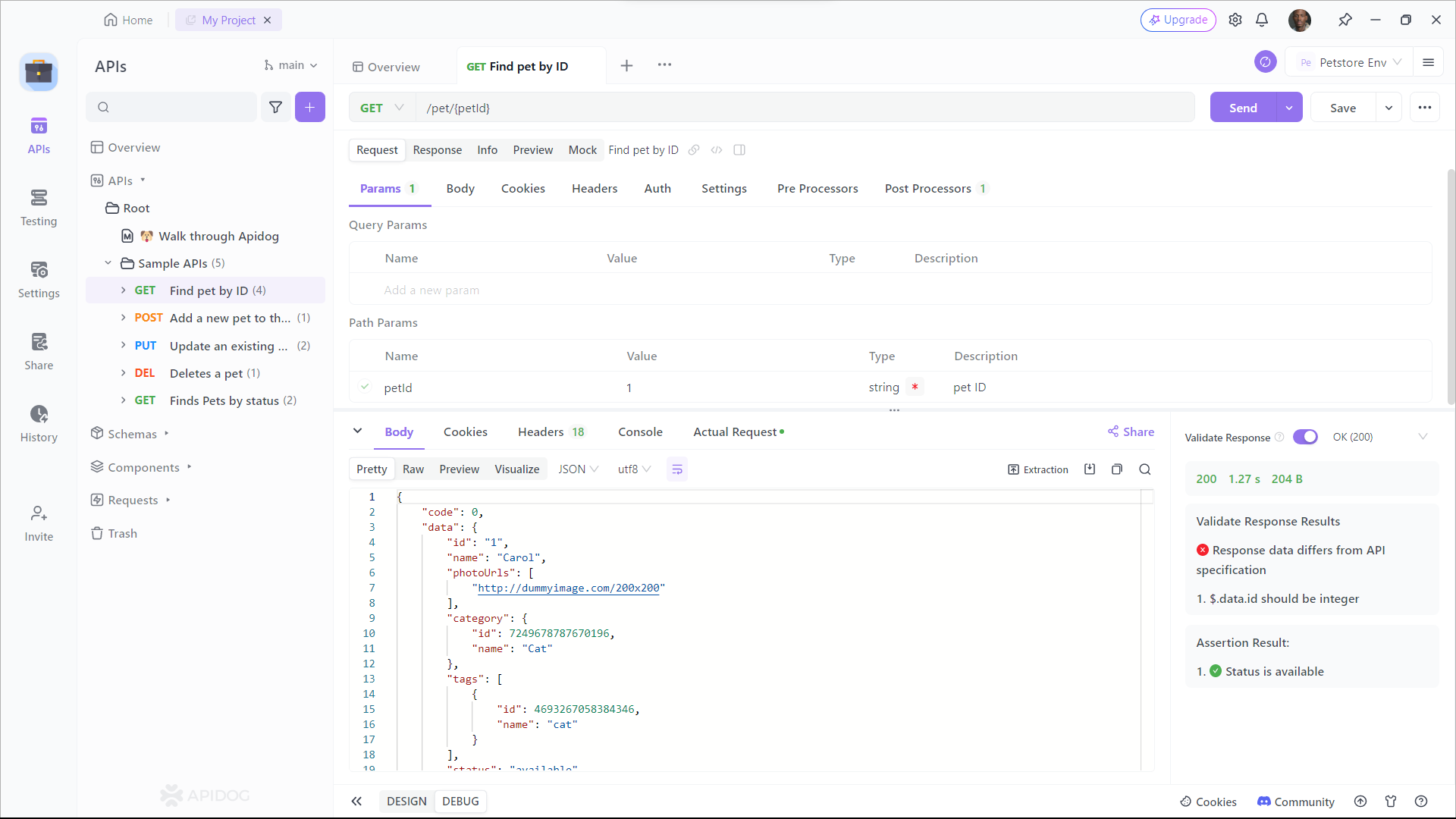Click the copy icon next to response body
The image size is (1456, 819).
coord(1117,469)
